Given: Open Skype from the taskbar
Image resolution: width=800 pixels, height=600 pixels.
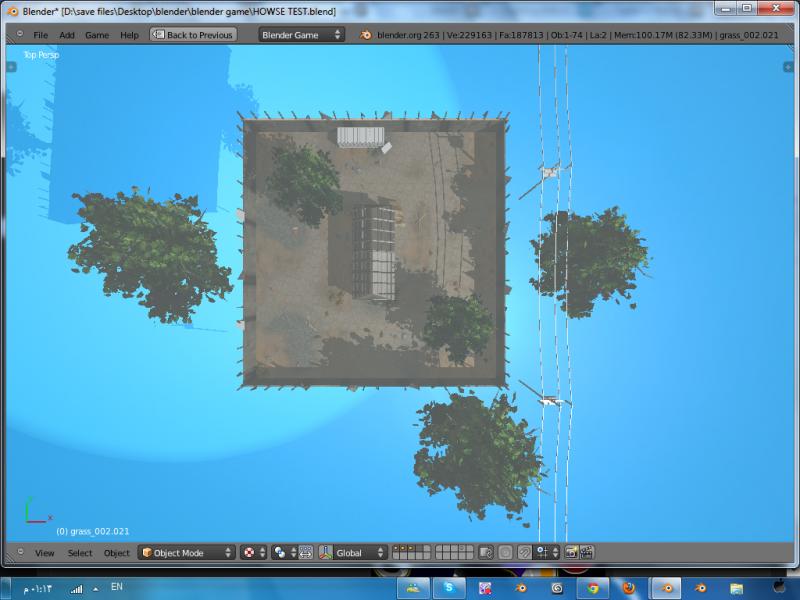Looking at the screenshot, I should pos(449,588).
